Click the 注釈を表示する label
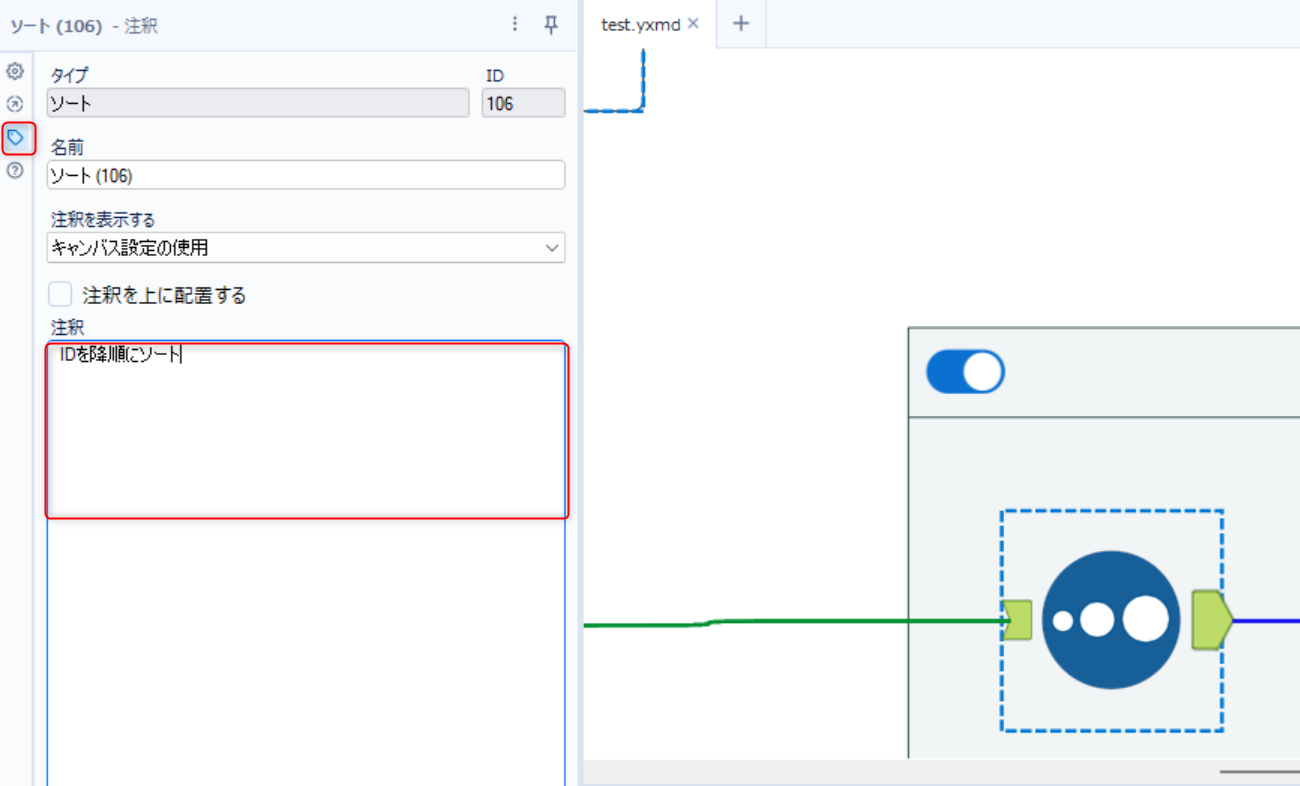 [103, 219]
